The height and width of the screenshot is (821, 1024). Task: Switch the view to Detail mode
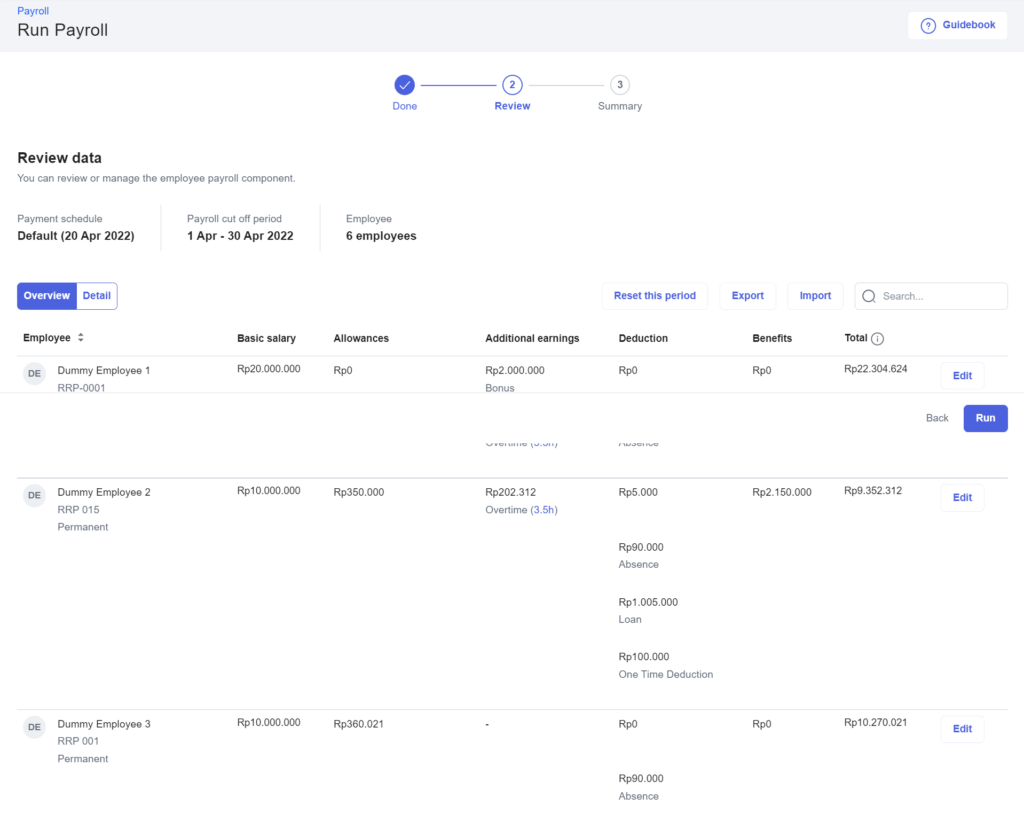click(96, 296)
